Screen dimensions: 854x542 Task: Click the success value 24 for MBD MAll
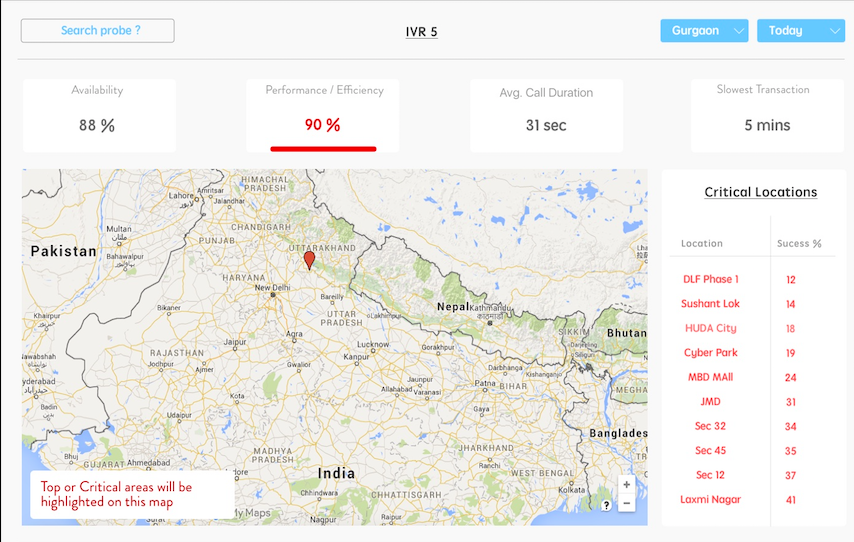pos(791,377)
